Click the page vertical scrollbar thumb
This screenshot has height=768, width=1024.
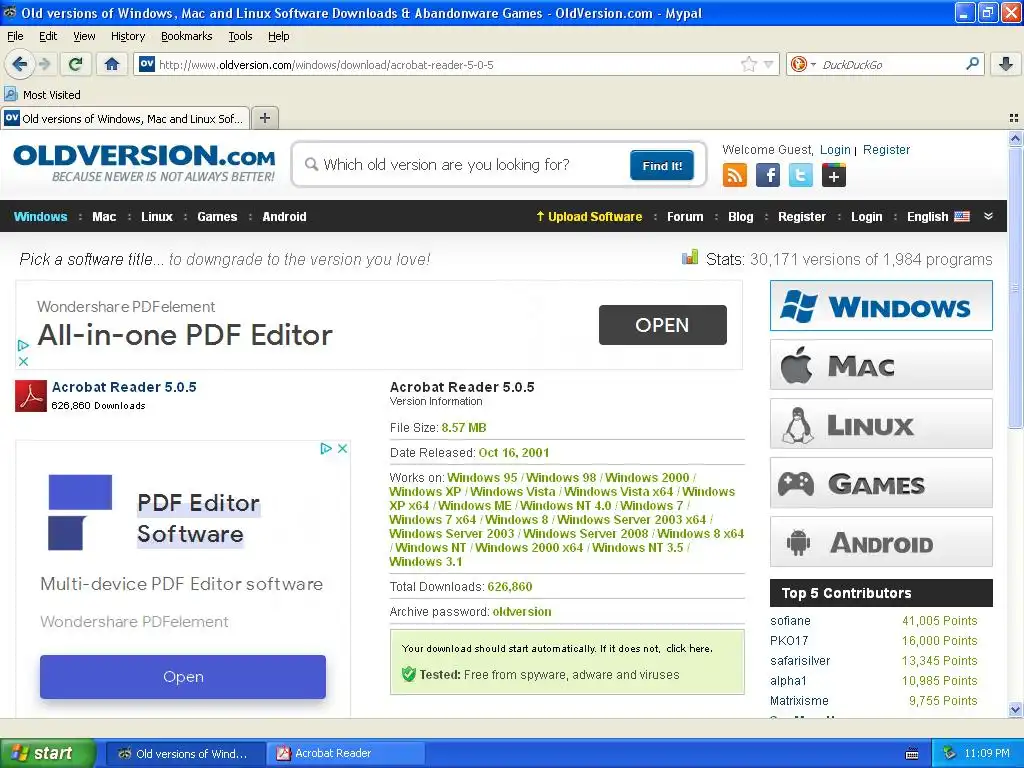tap(1015, 287)
